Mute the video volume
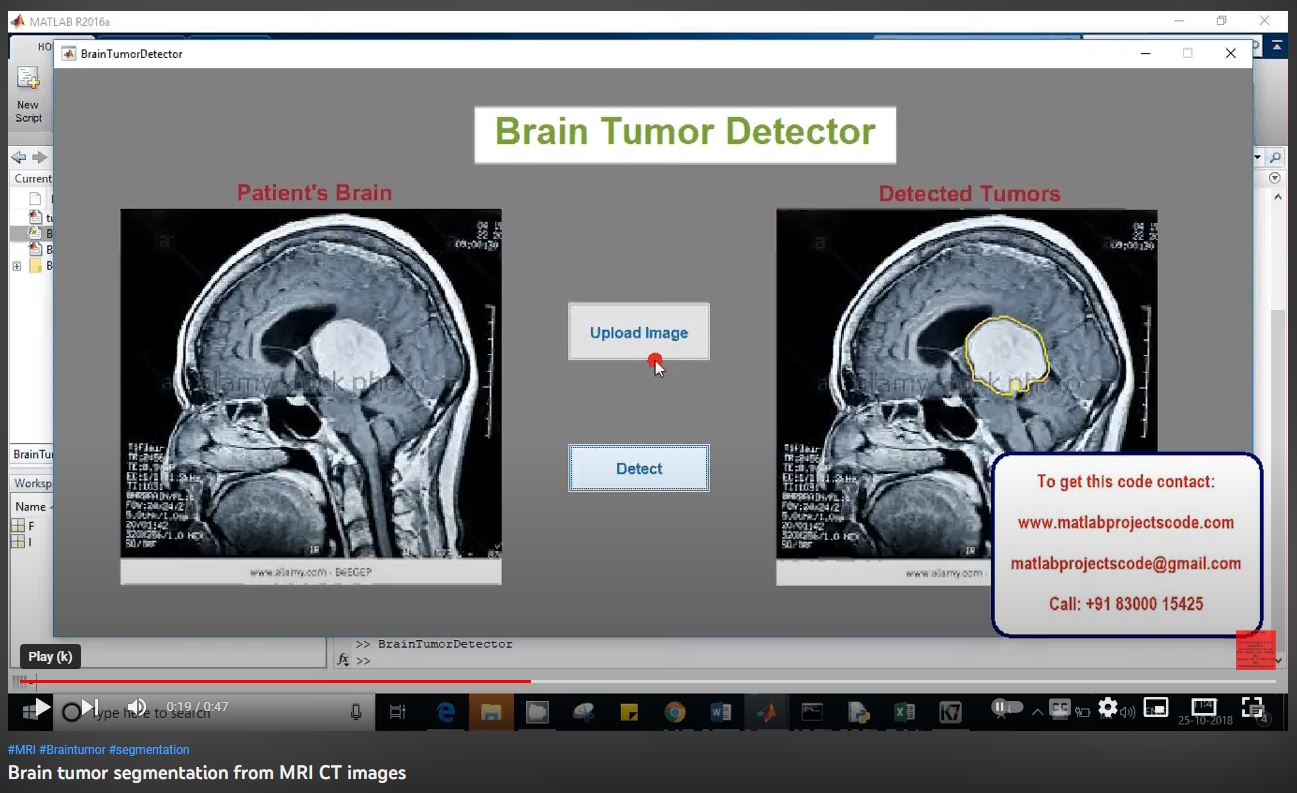1297x793 pixels. [137, 708]
